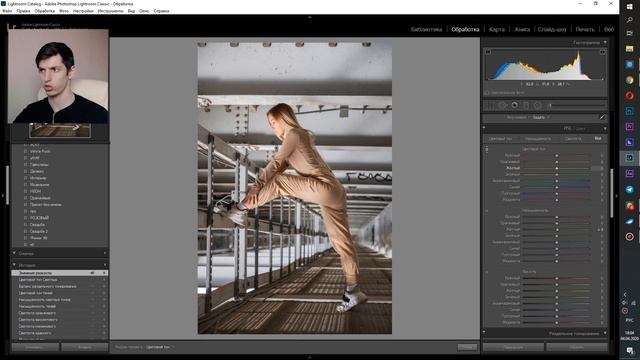Click the Предыдущие button at bottom right

(x=513, y=347)
